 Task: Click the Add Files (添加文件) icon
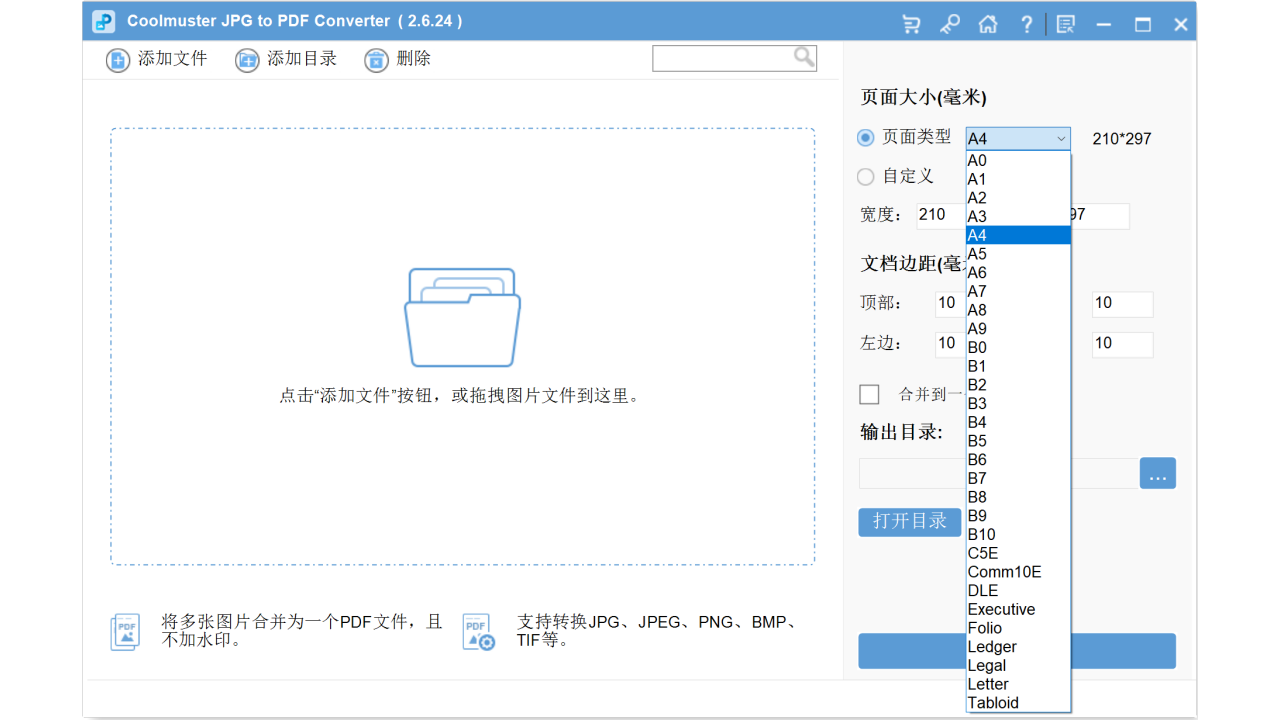click(x=117, y=60)
